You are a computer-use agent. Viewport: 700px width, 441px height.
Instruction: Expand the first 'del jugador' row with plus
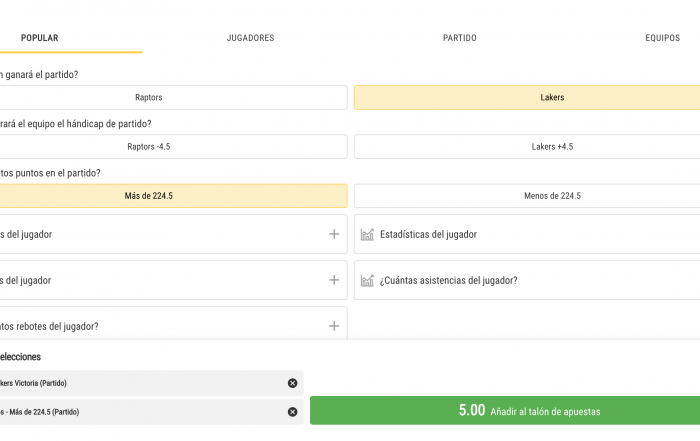pos(334,234)
